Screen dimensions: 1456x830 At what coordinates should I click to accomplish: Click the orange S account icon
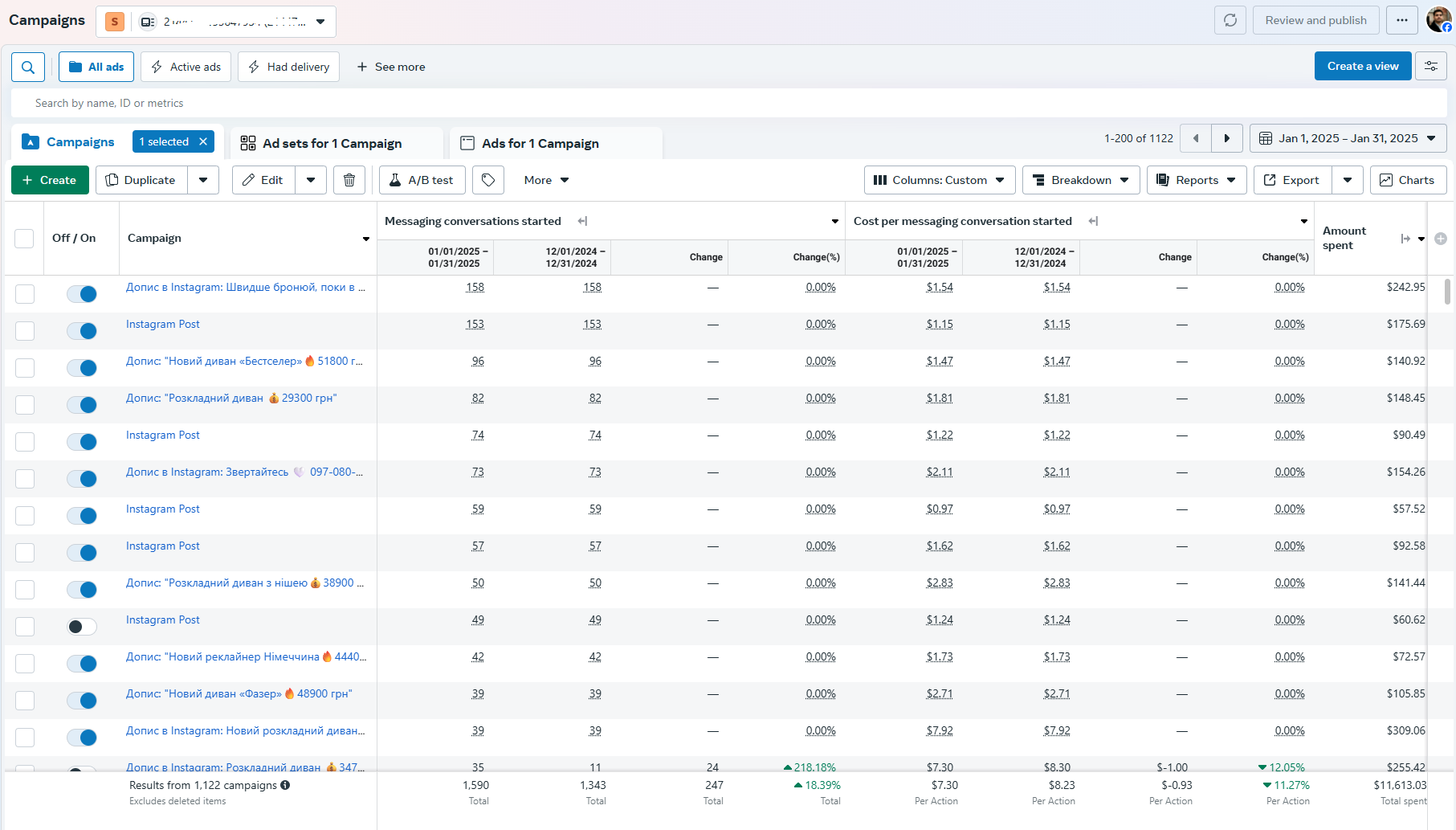115,22
